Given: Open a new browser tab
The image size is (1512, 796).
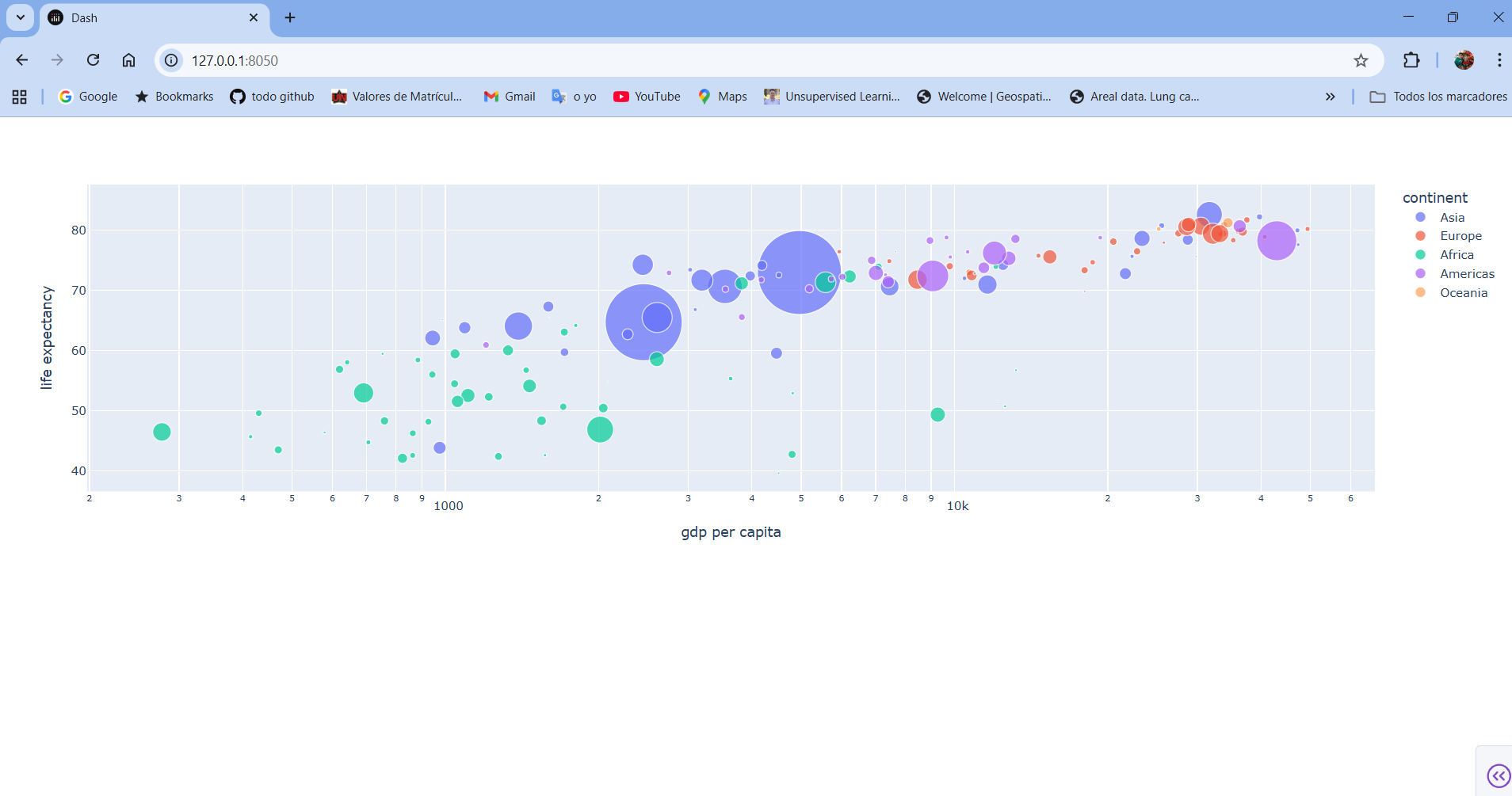Looking at the screenshot, I should click(290, 17).
